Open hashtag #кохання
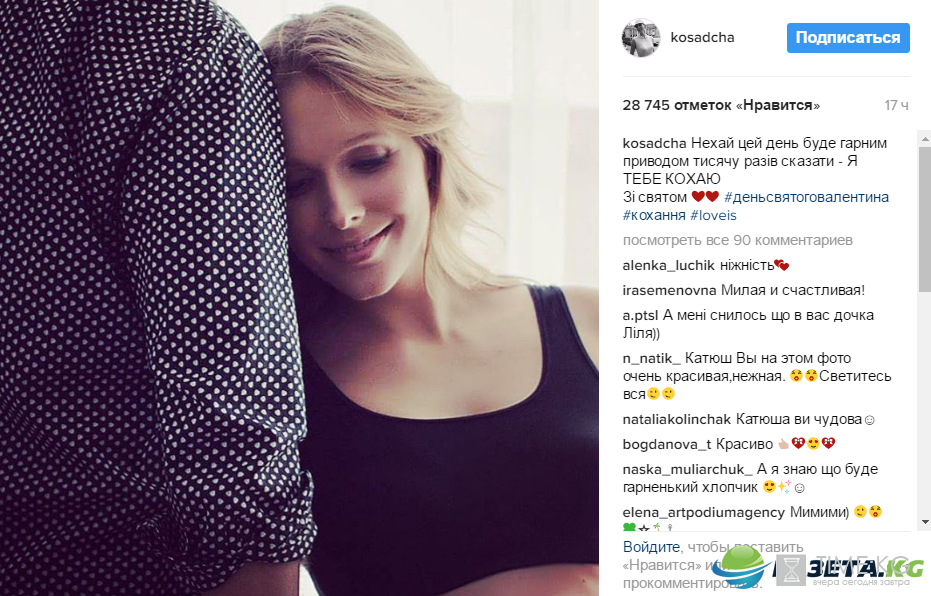Screen dimensions: 931x596 654,215
